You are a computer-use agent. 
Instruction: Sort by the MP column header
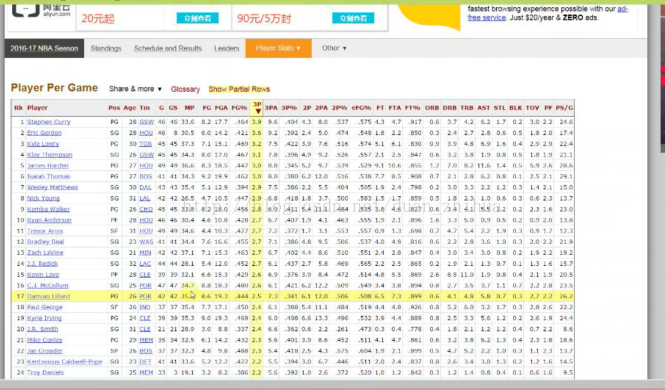click(190, 108)
